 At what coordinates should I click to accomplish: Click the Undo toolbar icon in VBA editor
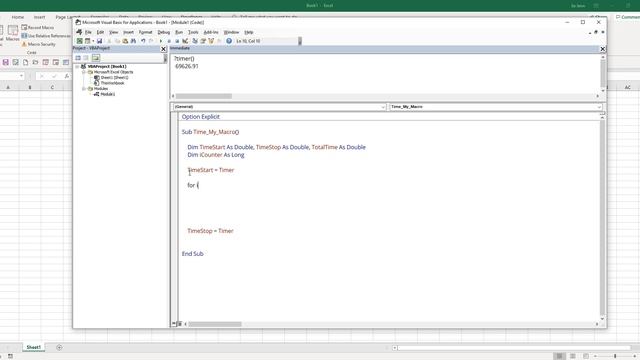coord(143,41)
